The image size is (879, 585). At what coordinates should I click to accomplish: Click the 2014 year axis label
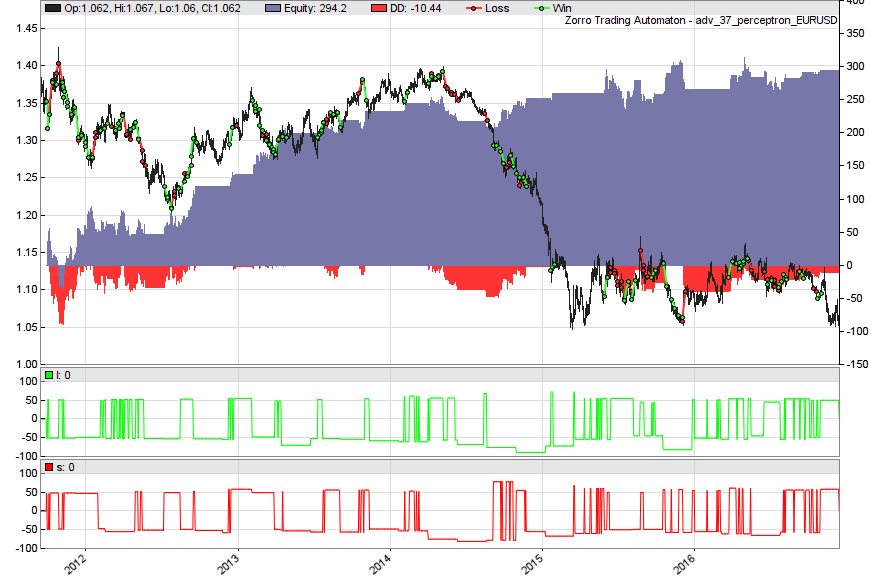click(x=381, y=563)
